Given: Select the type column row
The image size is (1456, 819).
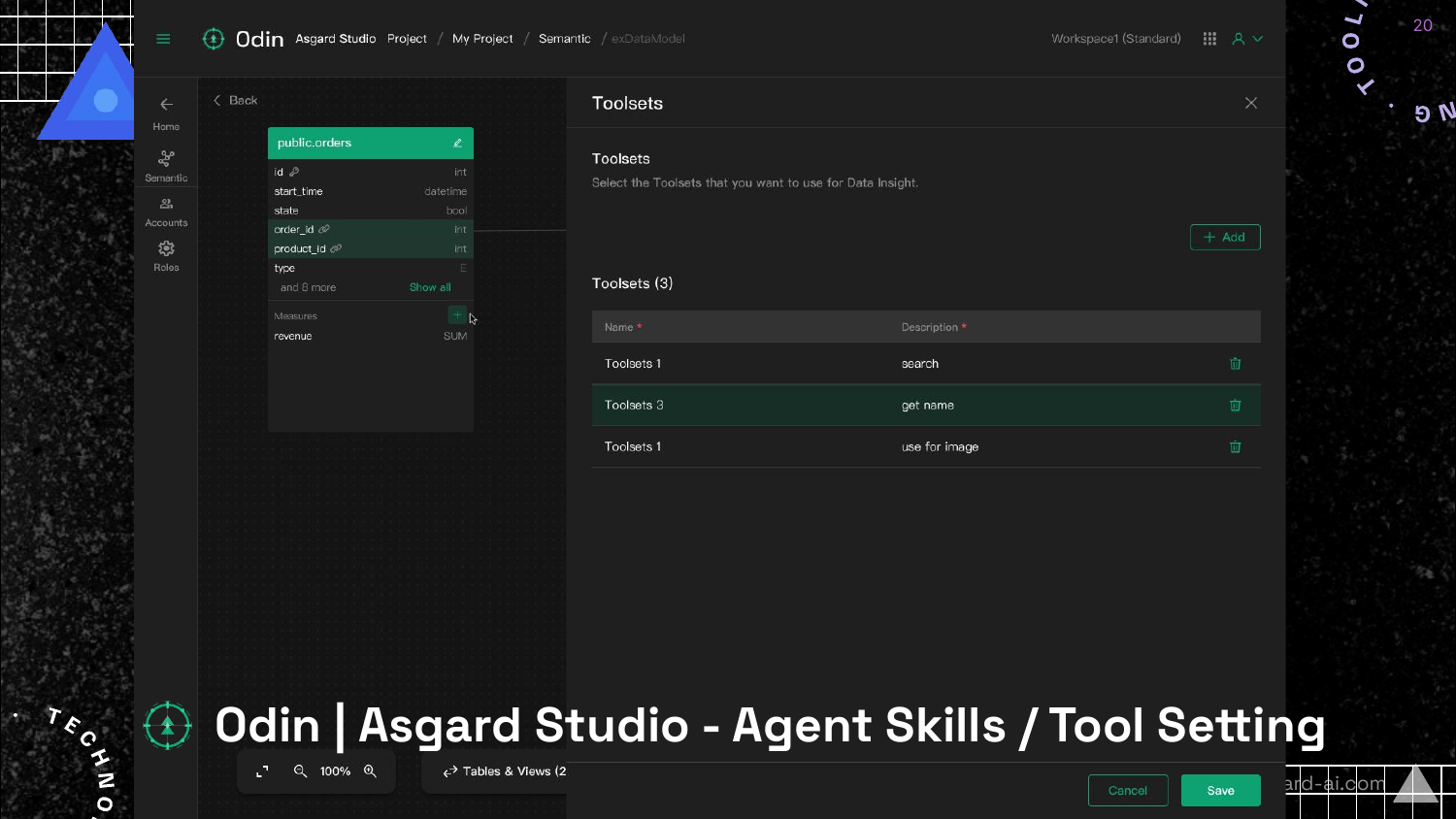Looking at the screenshot, I should tap(371, 268).
